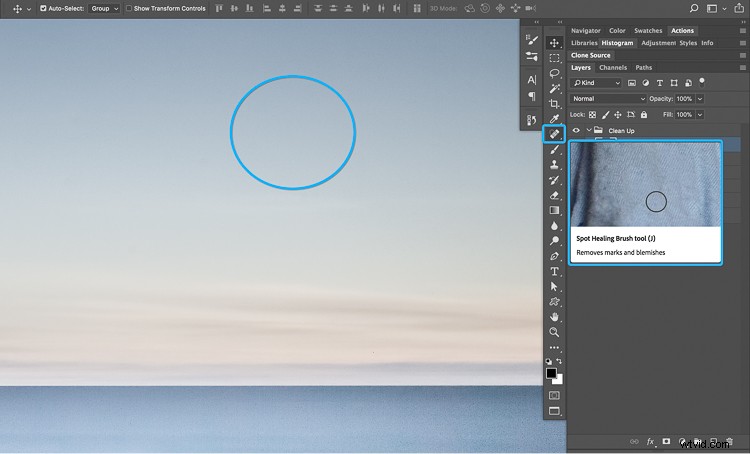Select the Clone Stamp tool
Screen dimensions: 750x454
pos(554,165)
